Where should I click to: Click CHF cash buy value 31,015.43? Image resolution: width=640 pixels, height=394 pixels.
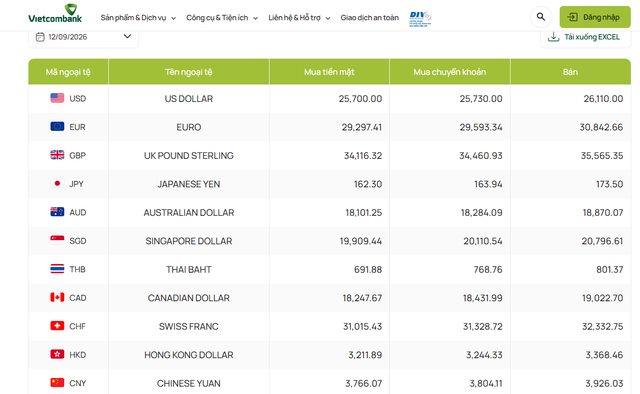click(362, 327)
